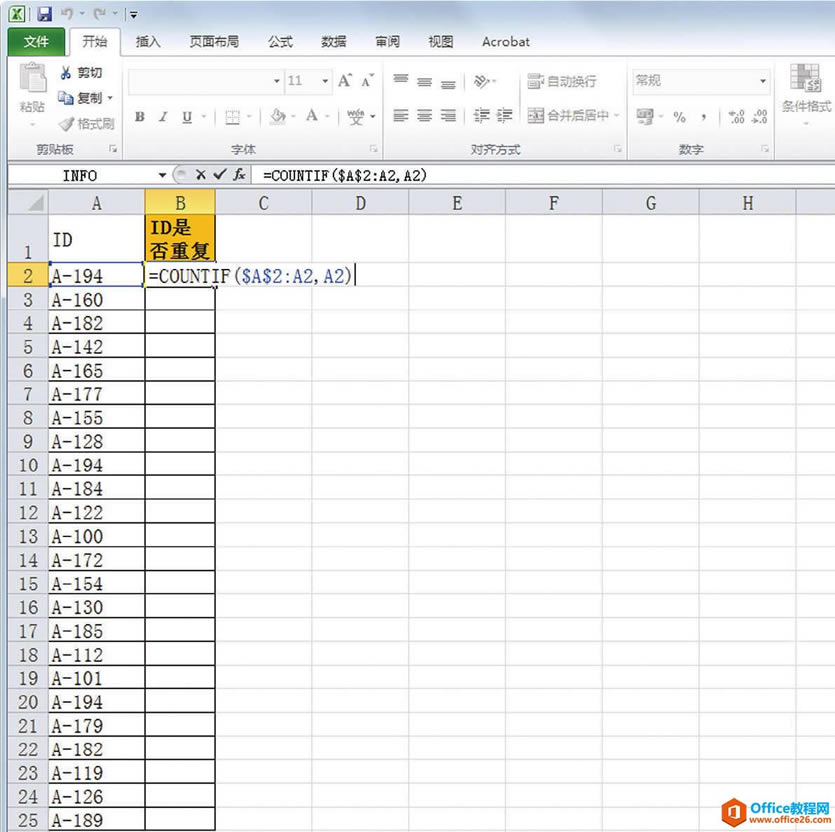This screenshot has height=832, width=835.
Task: Click the comma style icon
Action: [x=704, y=117]
